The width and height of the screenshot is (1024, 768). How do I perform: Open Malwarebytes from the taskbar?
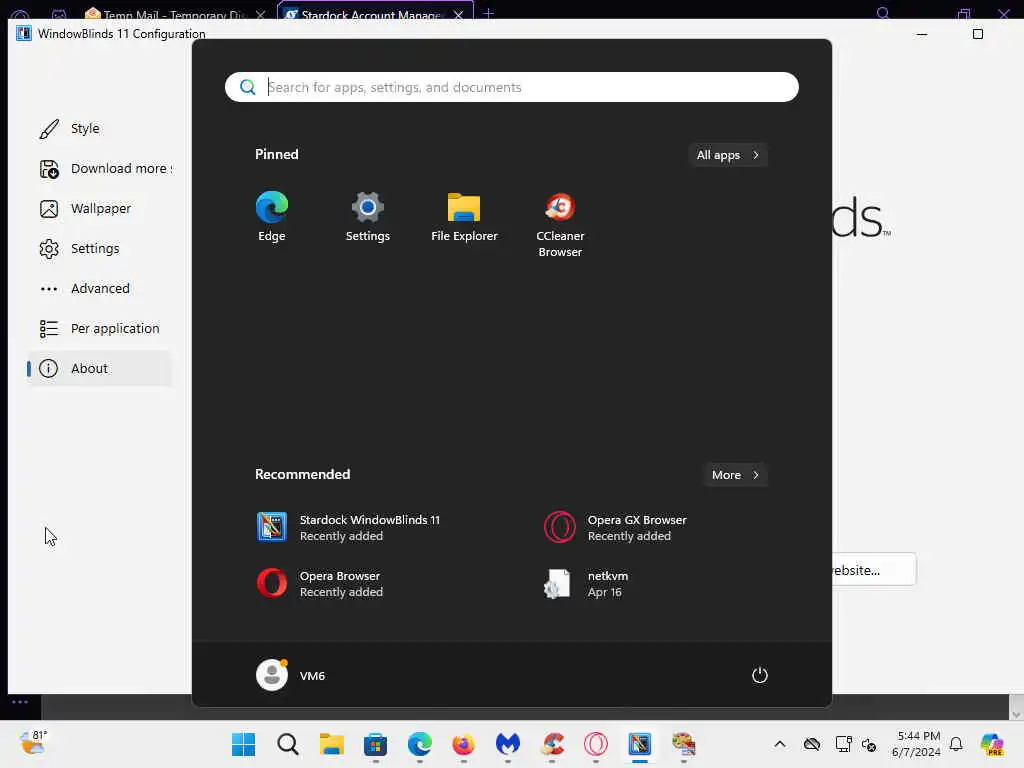[507, 744]
